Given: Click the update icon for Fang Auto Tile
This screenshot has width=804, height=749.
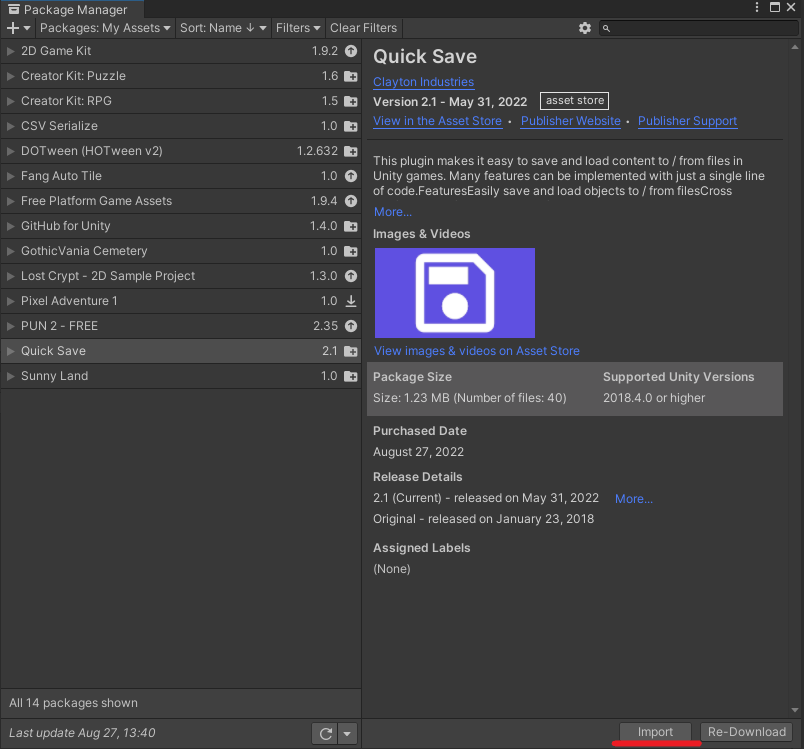Looking at the screenshot, I should pyautogui.click(x=351, y=176).
